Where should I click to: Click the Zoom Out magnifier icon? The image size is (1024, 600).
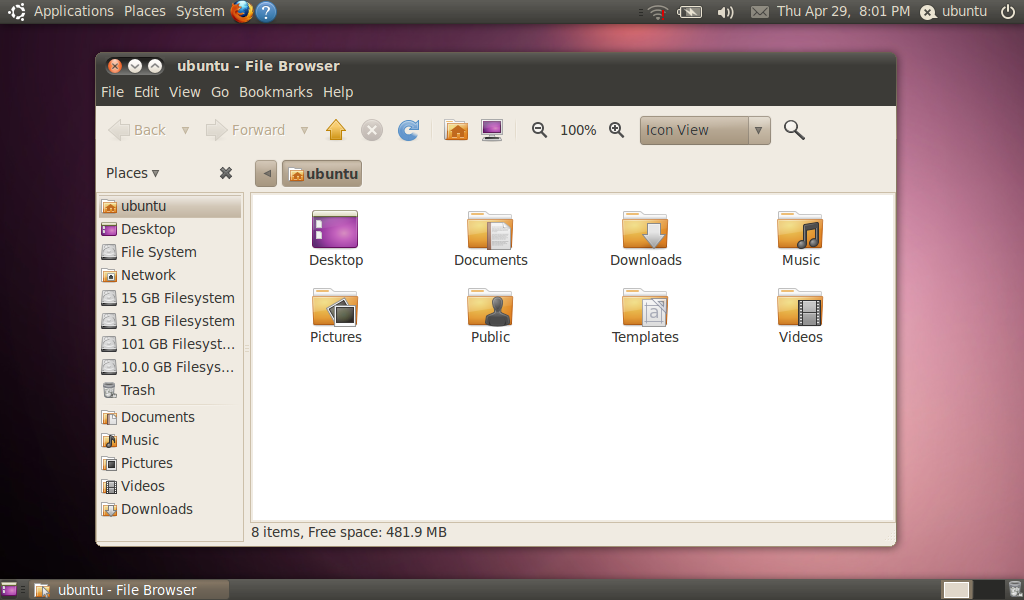tap(540, 130)
